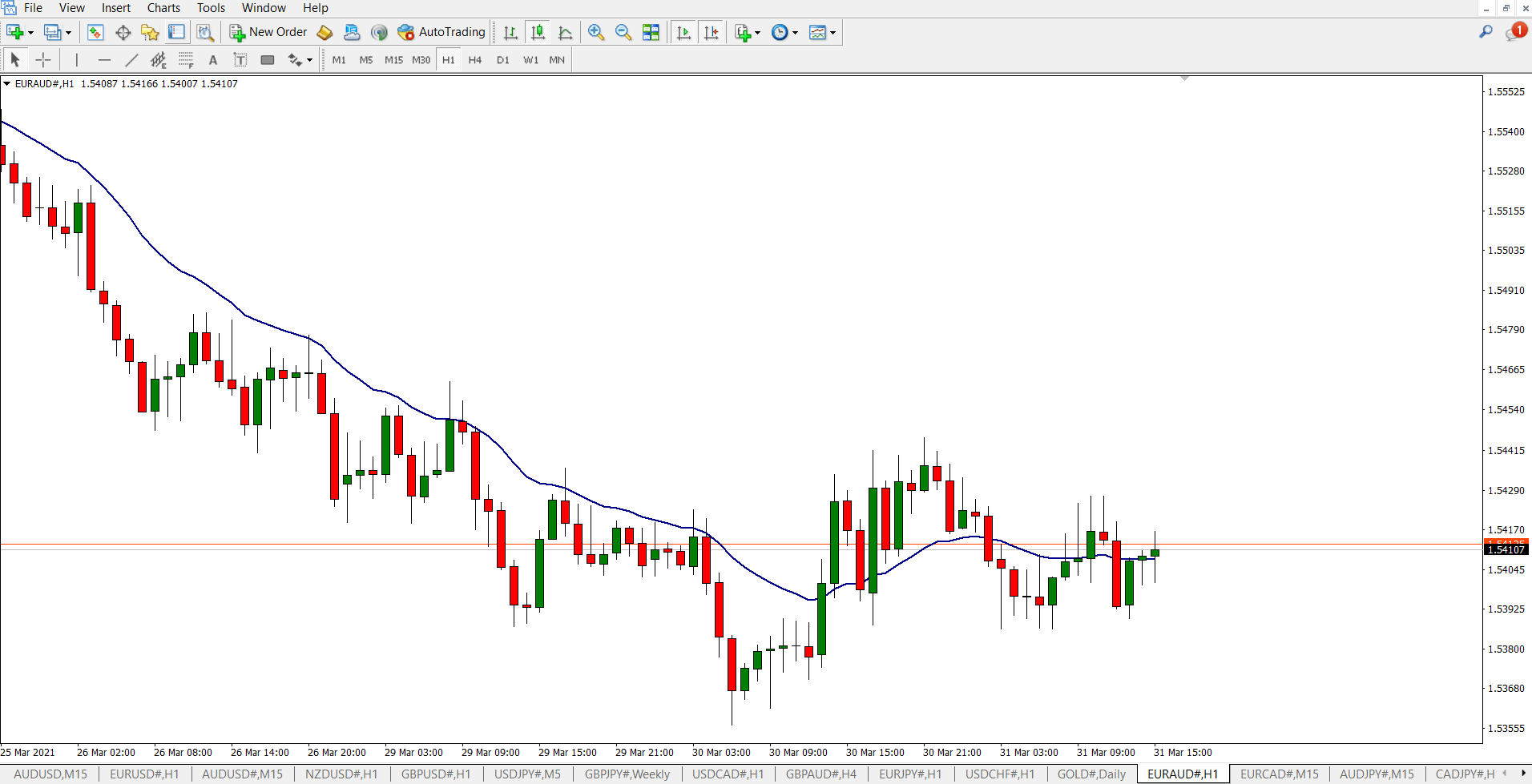
Task: Switch to Bar Chart view
Action: click(510, 32)
